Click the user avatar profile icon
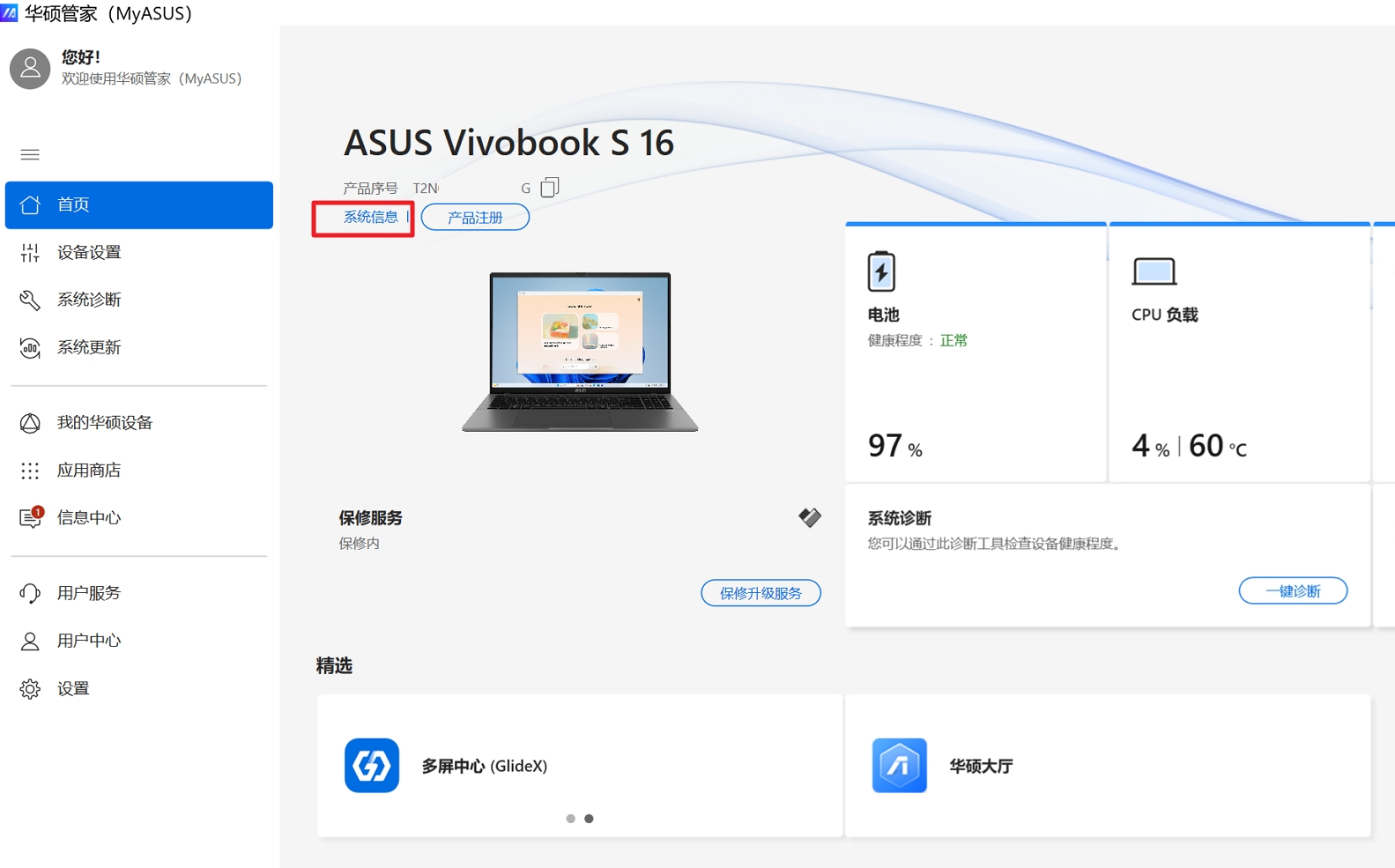Image resolution: width=1395 pixels, height=868 pixels. point(30,69)
